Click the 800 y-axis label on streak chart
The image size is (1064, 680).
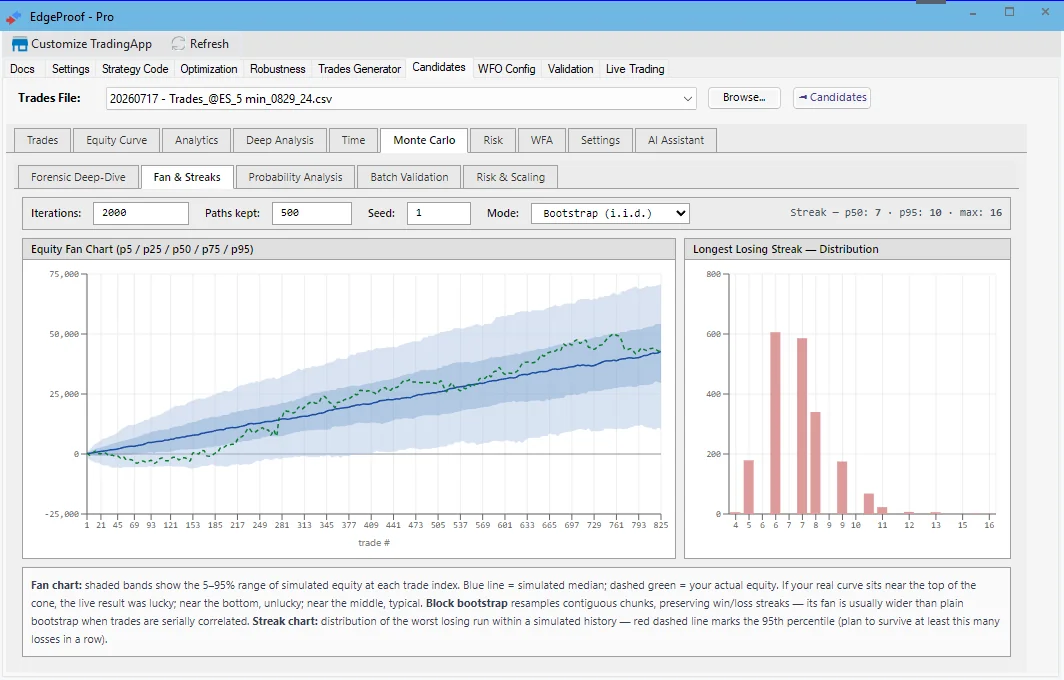(x=713, y=274)
